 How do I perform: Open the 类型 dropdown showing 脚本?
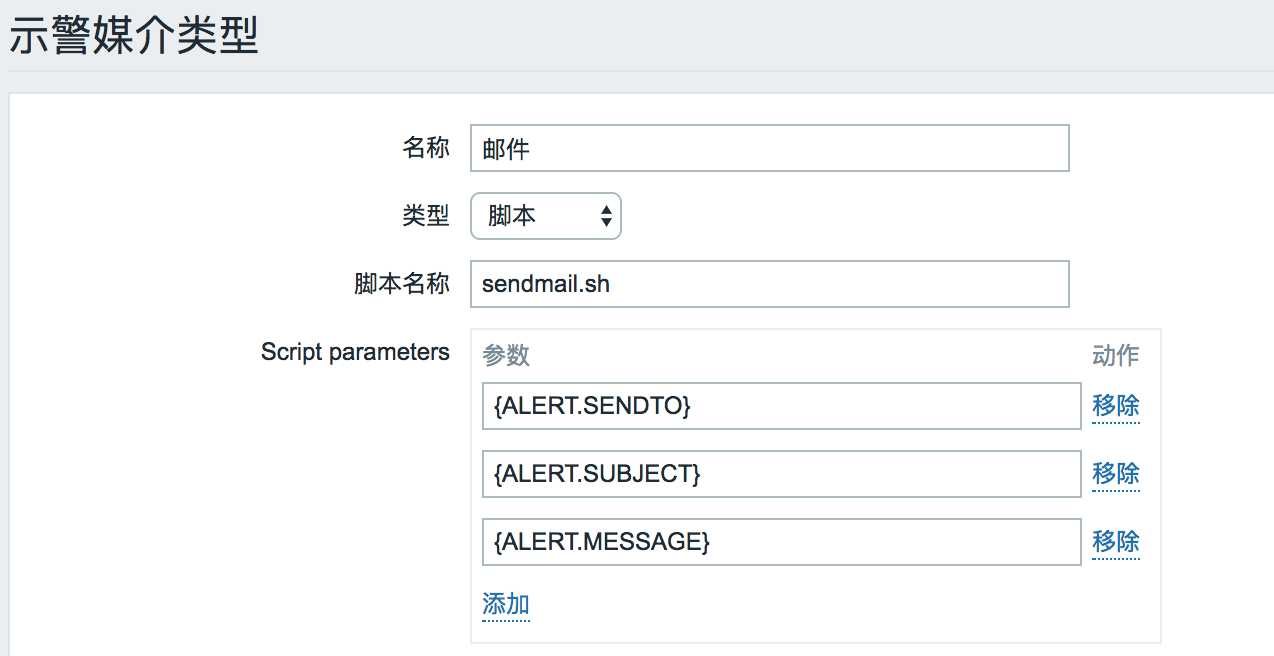click(x=545, y=216)
